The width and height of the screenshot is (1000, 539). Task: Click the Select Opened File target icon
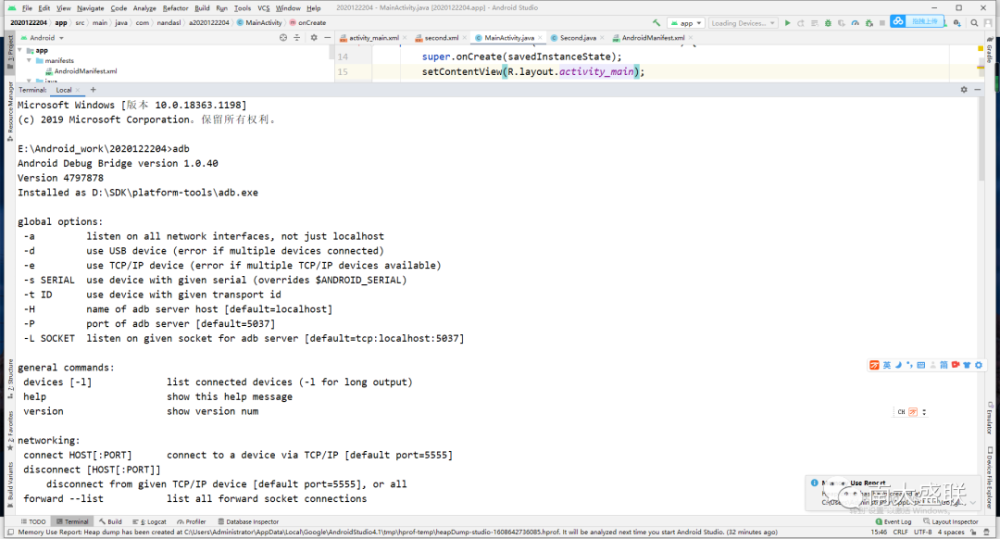coord(283,38)
